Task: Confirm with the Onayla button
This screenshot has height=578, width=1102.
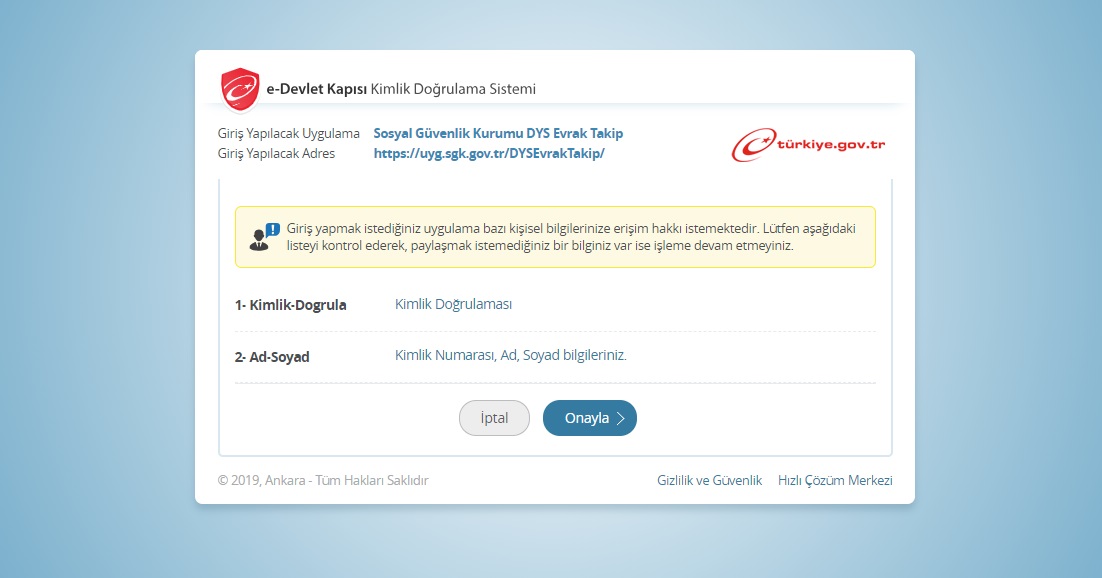Action: pos(590,418)
